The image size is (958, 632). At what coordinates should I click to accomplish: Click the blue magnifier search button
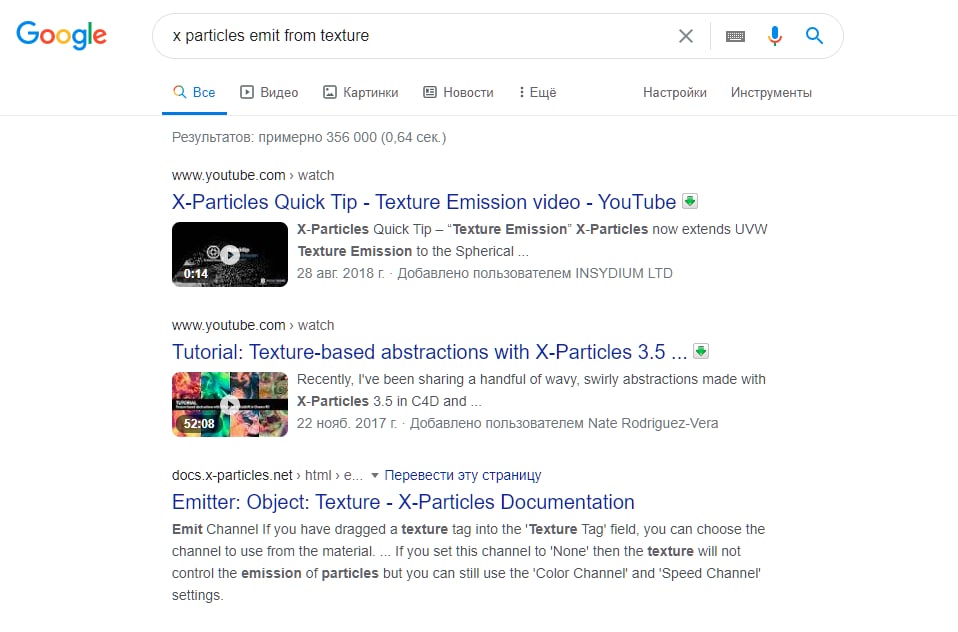coord(814,35)
